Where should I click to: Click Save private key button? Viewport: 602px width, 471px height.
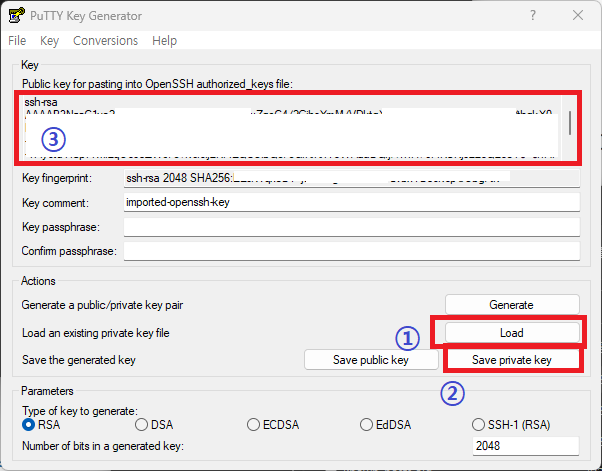[512, 360]
